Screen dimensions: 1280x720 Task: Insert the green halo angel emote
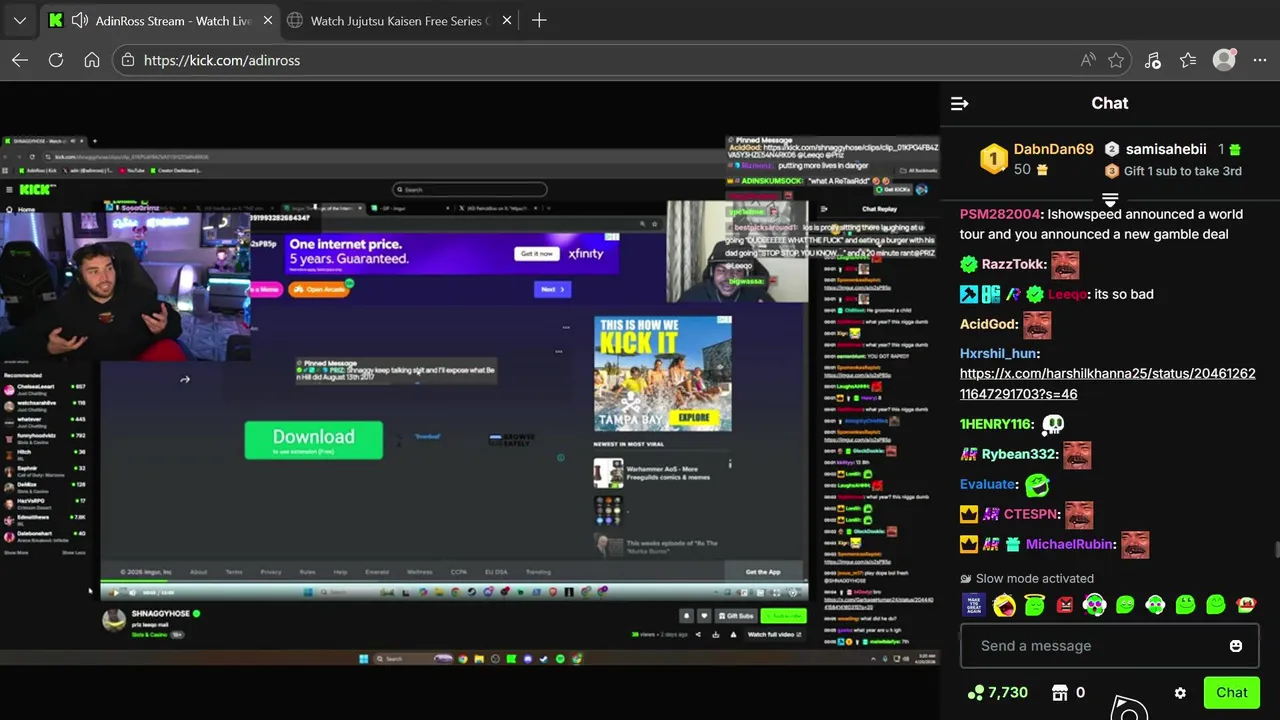point(1034,605)
